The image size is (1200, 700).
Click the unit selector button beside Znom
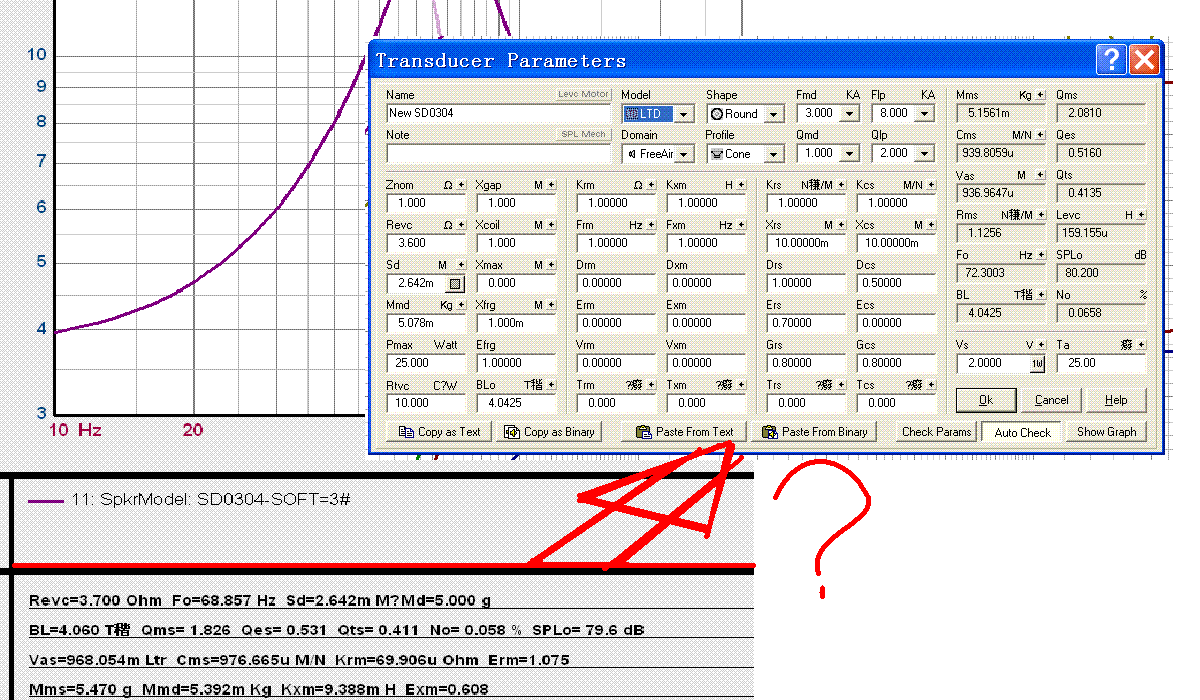tap(461, 185)
